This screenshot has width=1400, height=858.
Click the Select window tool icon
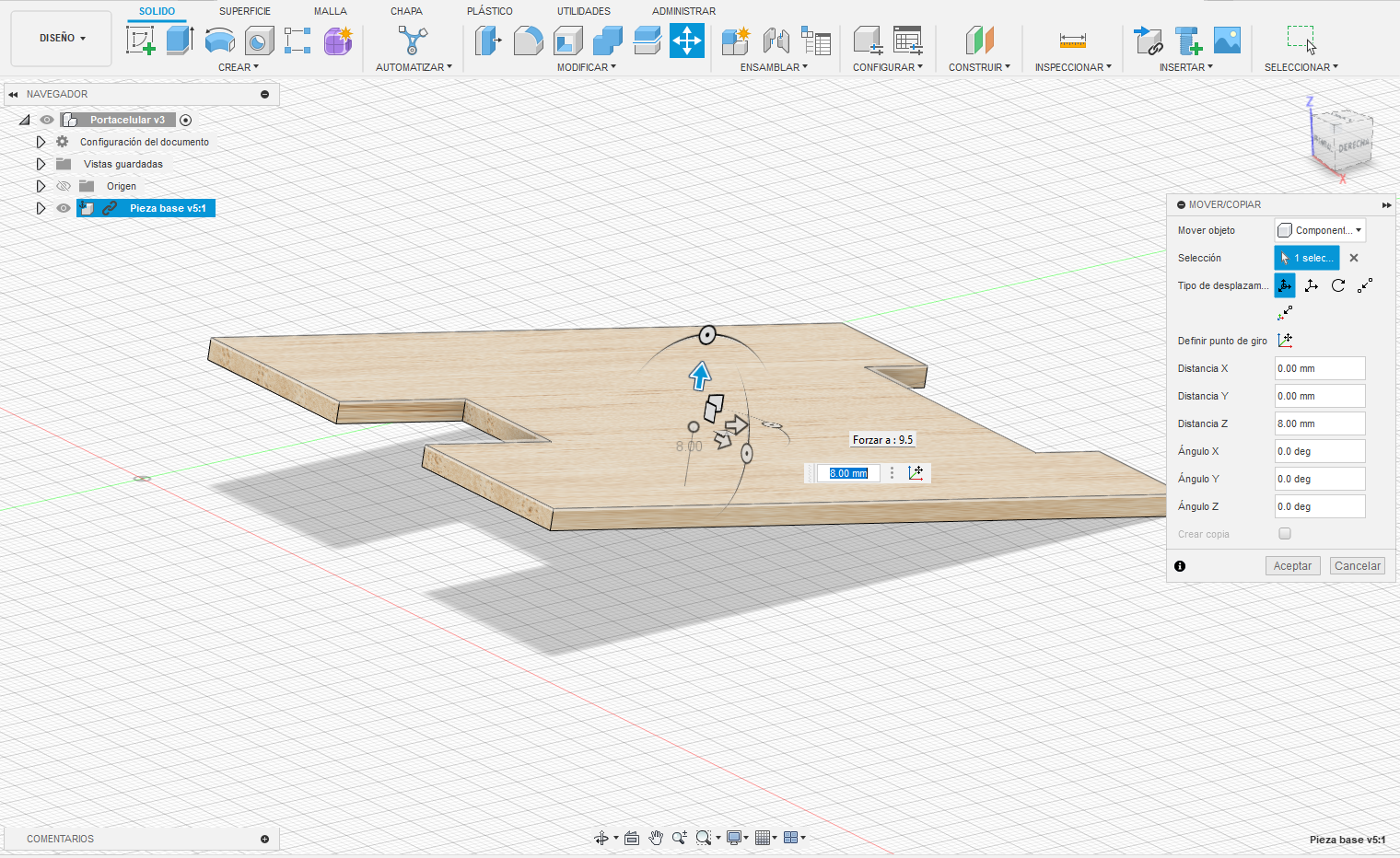pos(1301,41)
